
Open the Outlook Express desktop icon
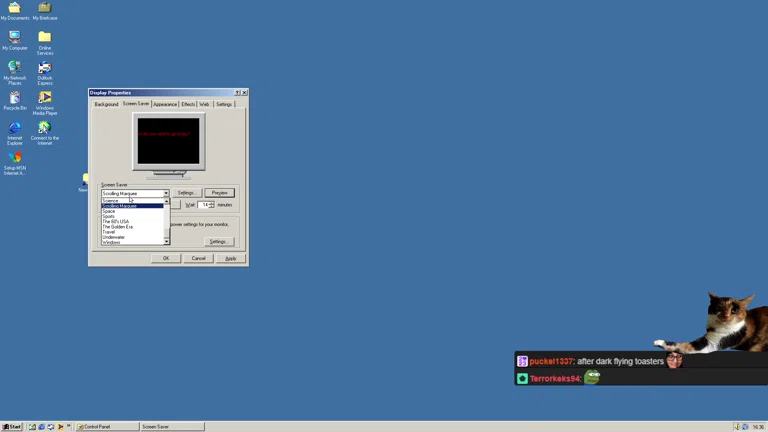(44, 68)
